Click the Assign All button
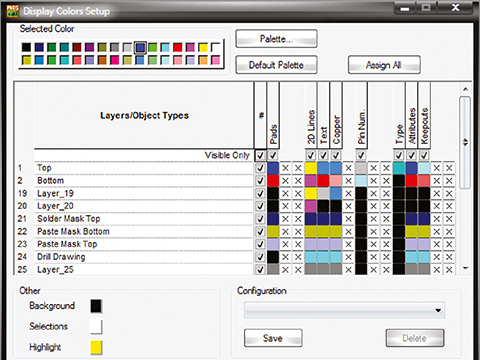The width and height of the screenshot is (480, 360). [x=384, y=65]
